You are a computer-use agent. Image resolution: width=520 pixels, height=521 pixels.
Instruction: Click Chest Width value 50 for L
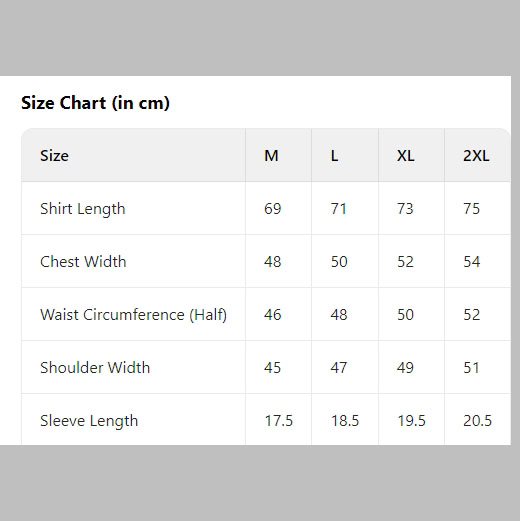tap(339, 262)
